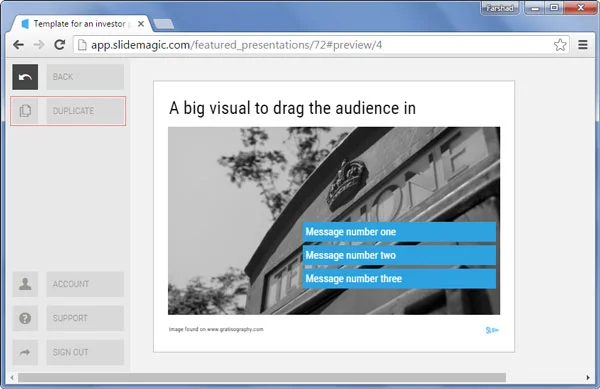Click the slide title text
Screen dimensions: 600x389
tap(292, 108)
